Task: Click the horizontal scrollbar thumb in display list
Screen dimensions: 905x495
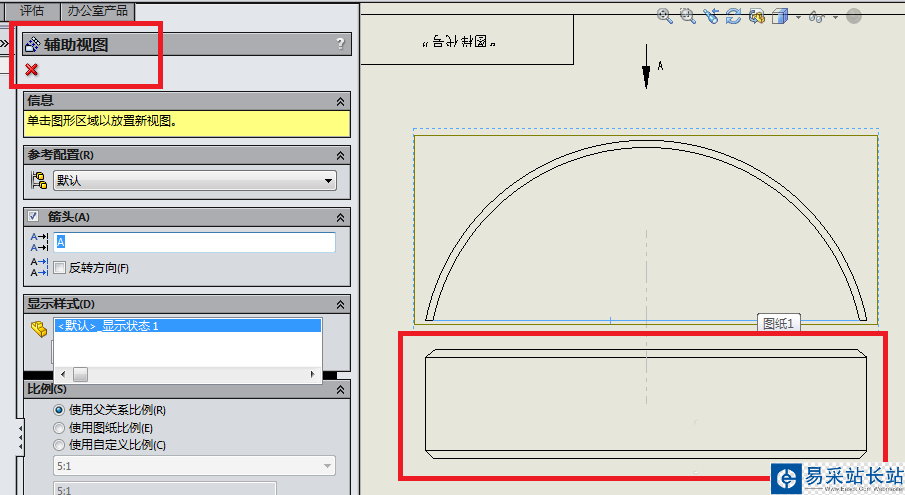Action: [x=80, y=374]
